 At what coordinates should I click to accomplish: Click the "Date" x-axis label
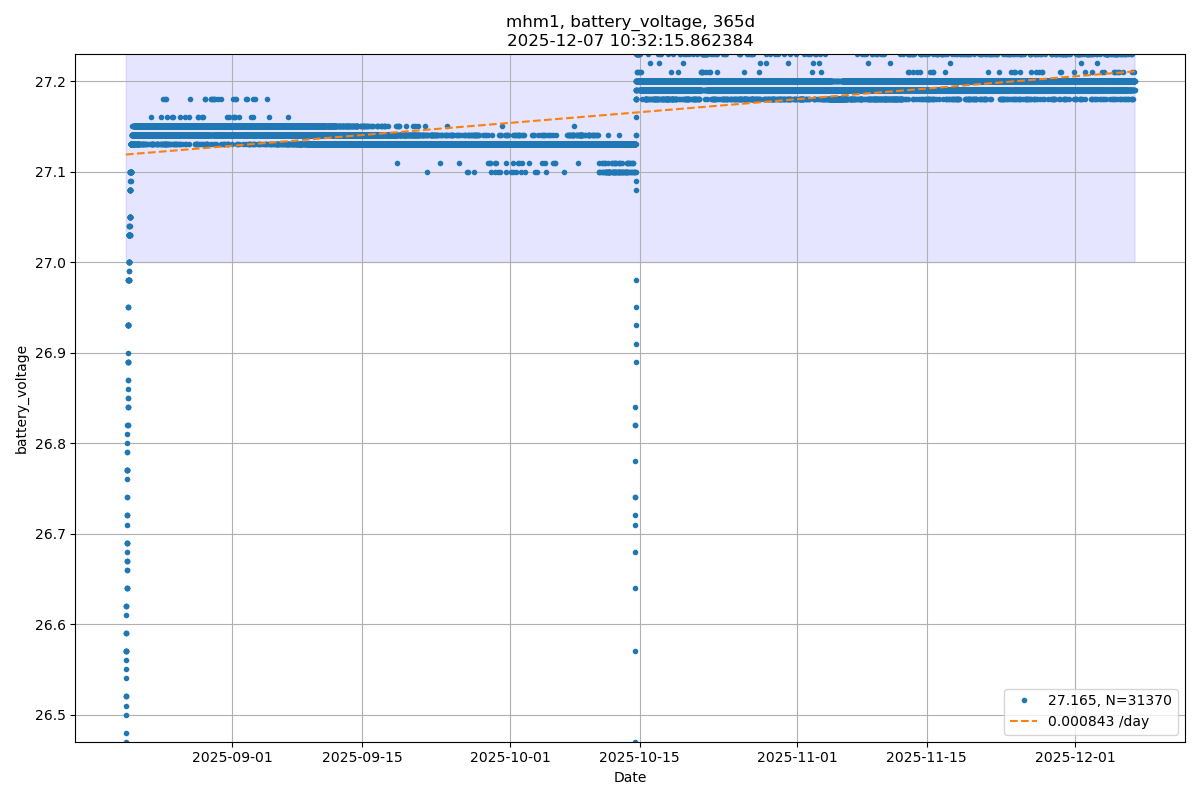[x=630, y=777]
